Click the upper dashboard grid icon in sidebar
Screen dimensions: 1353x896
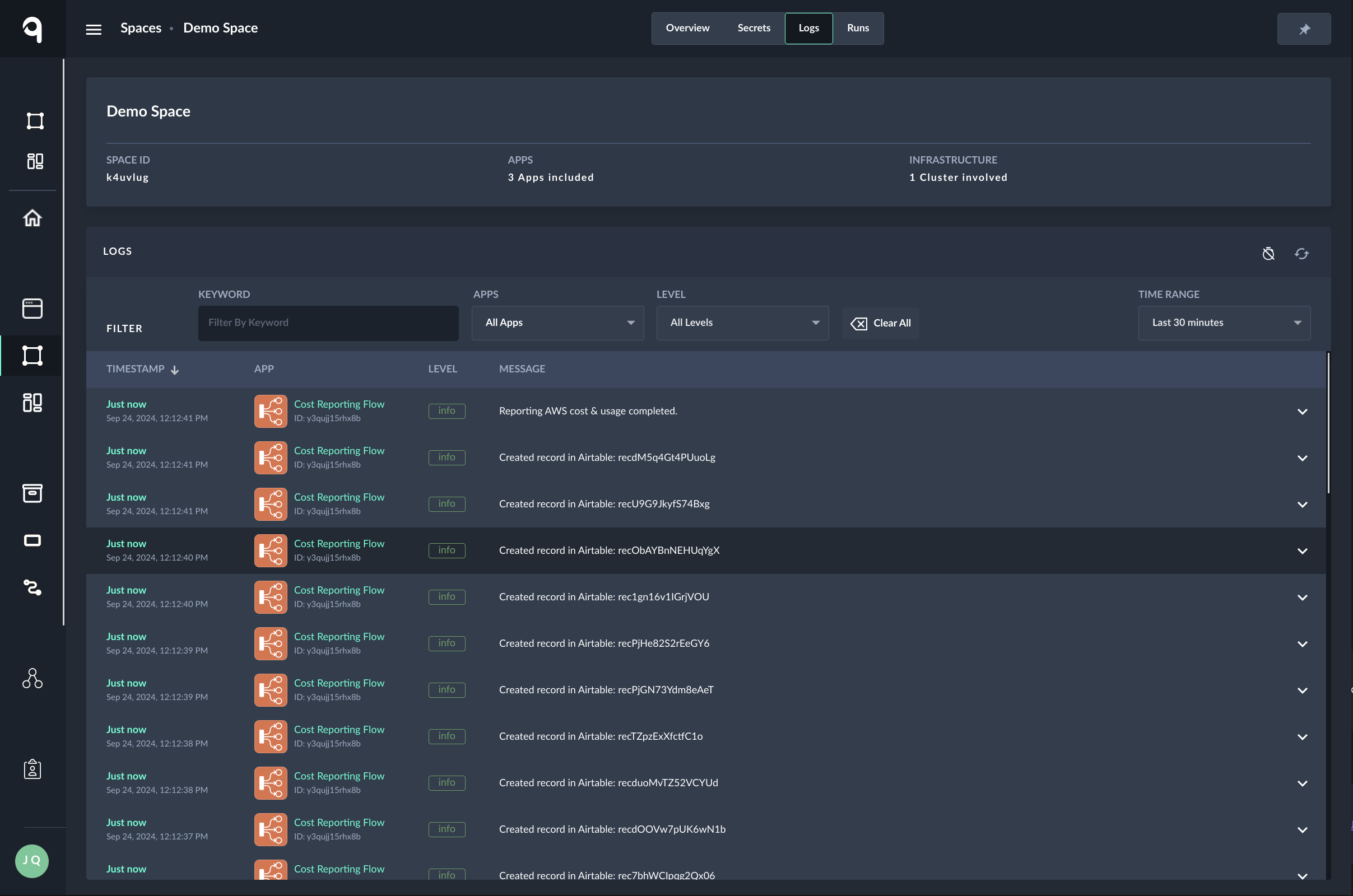(35, 161)
